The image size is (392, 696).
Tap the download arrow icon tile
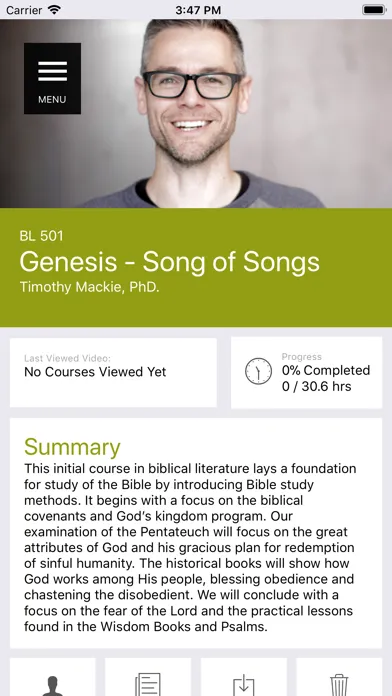click(244, 677)
